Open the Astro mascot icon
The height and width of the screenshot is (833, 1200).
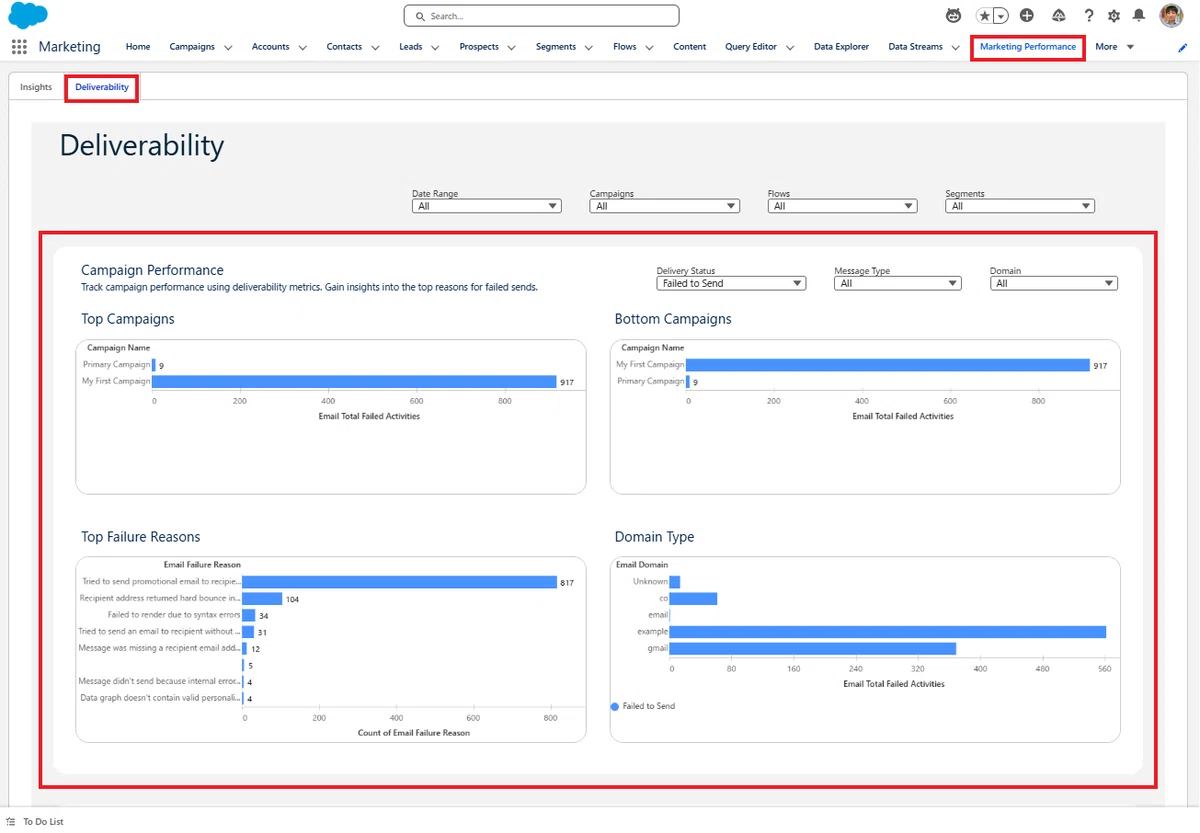click(954, 16)
